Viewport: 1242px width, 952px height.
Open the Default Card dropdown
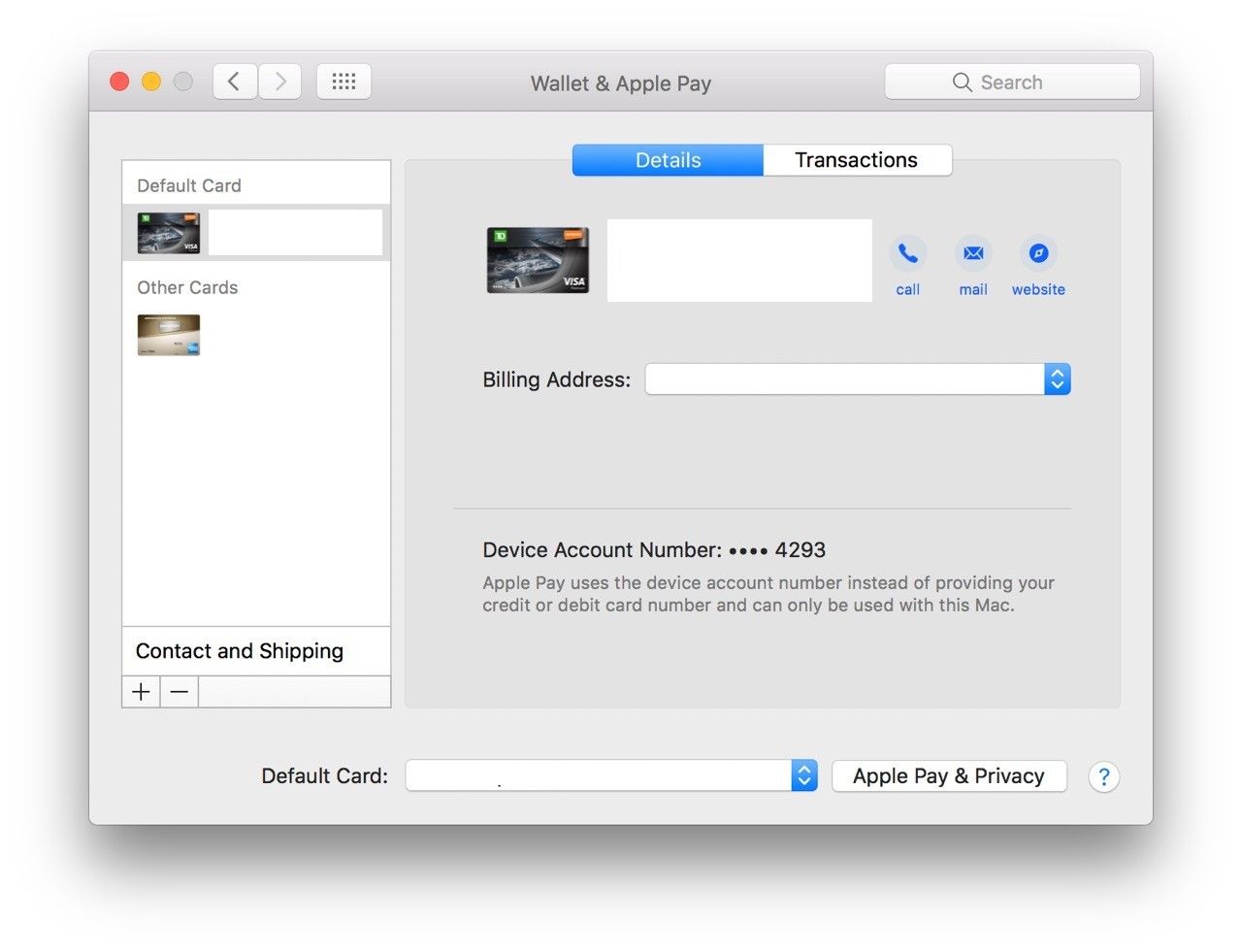(x=803, y=775)
